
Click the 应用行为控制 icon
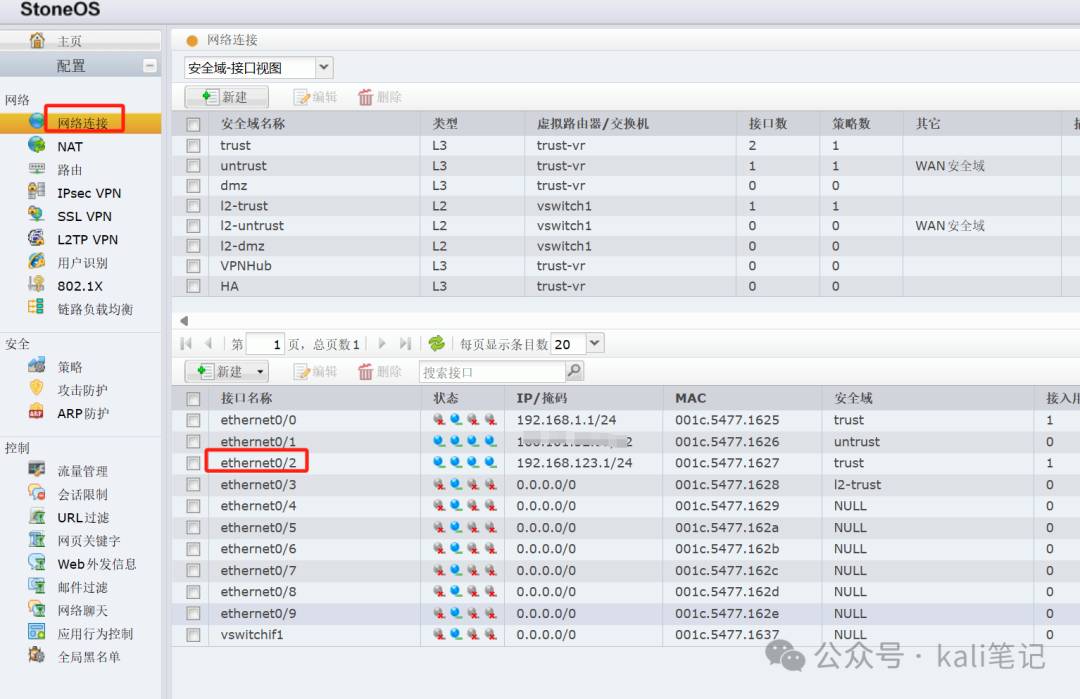click(37, 632)
